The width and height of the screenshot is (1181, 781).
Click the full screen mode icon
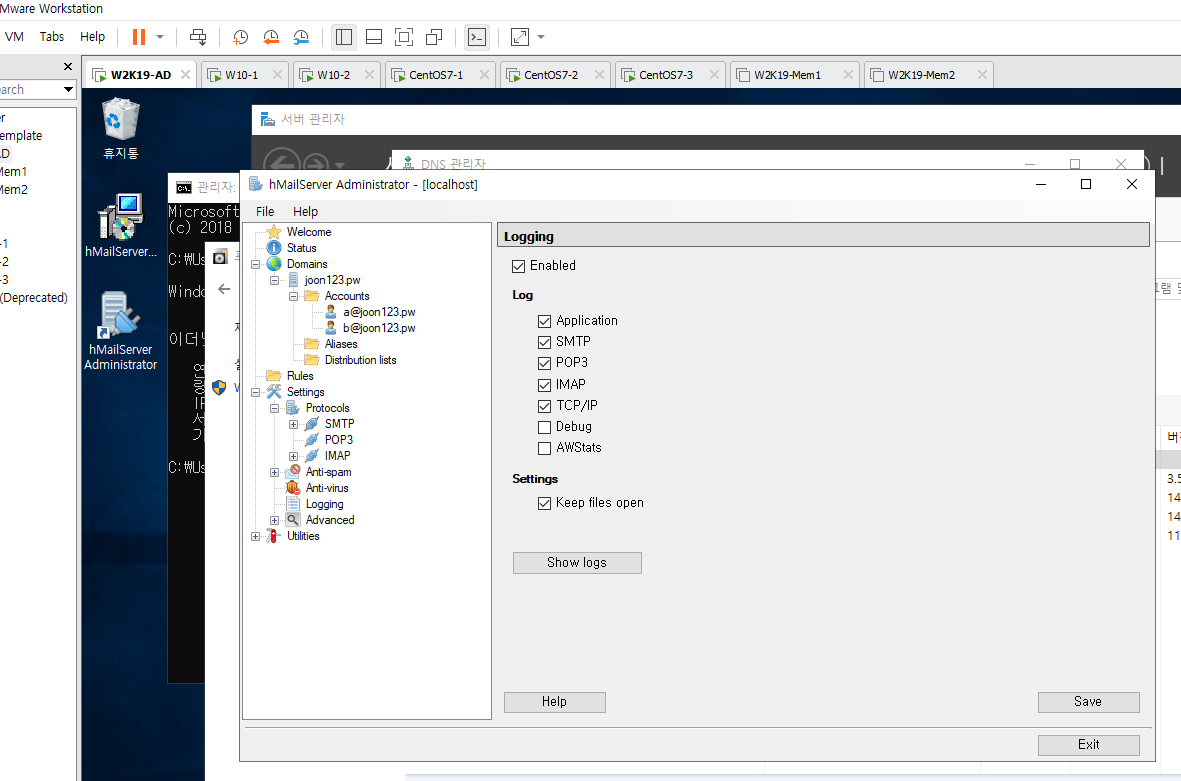(x=404, y=37)
